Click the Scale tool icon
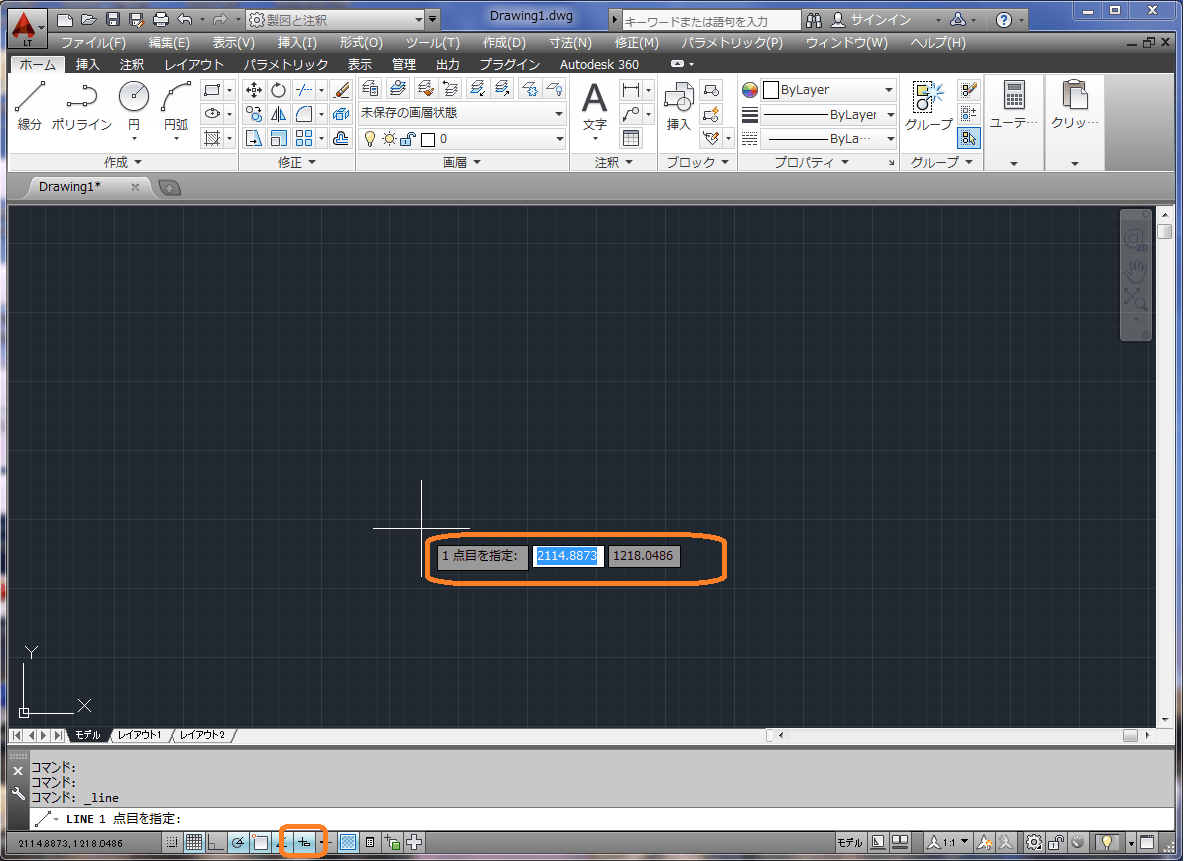 (279, 138)
